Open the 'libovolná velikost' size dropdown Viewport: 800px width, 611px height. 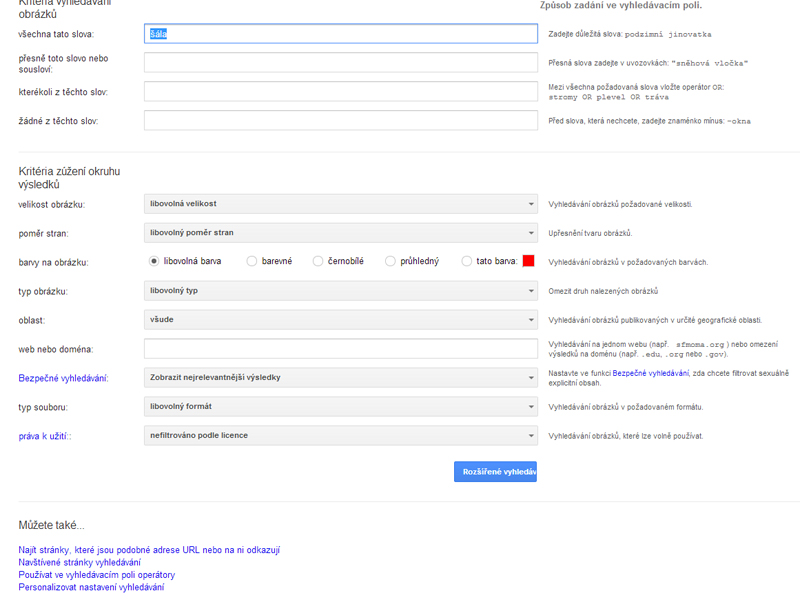341,204
